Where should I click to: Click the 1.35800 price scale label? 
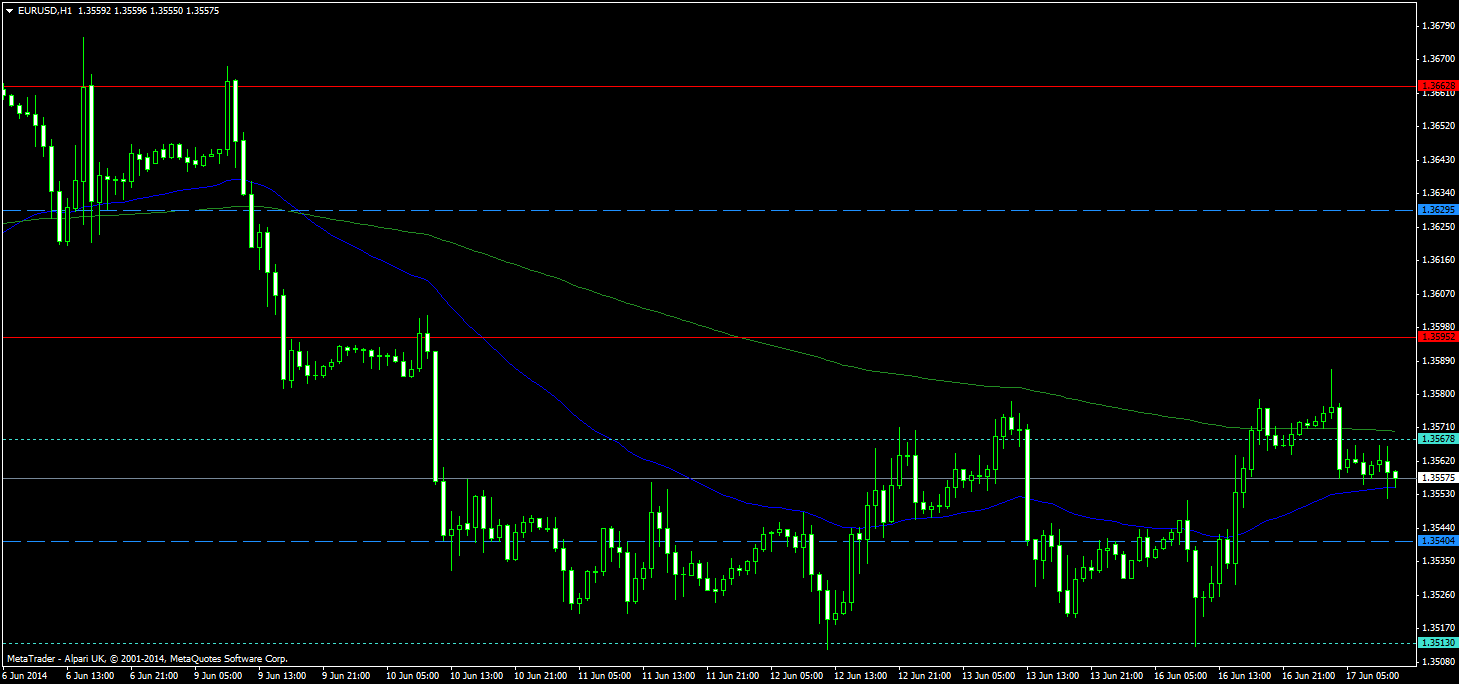(1437, 393)
